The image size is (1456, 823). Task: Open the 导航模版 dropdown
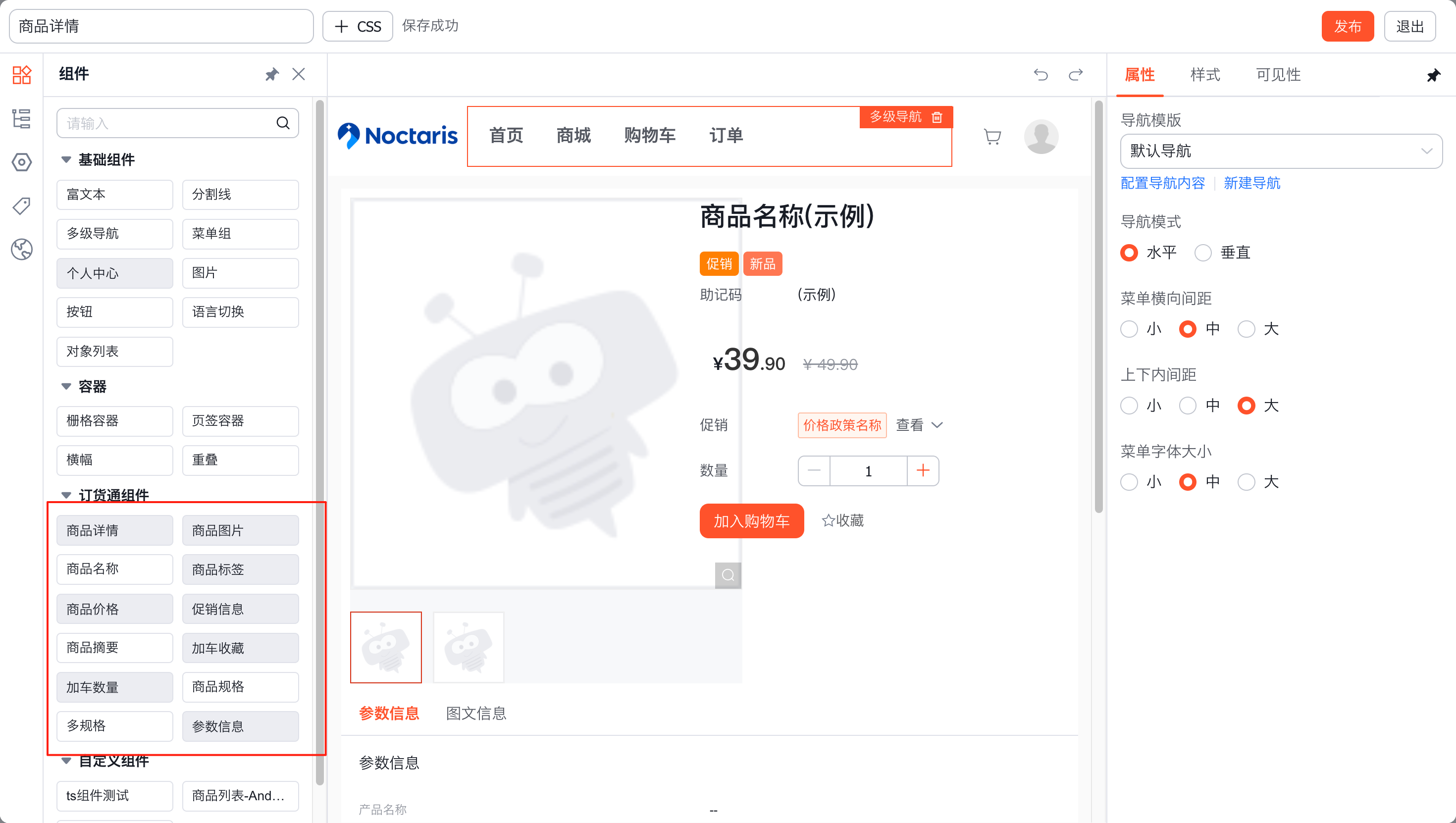pyautogui.click(x=1280, y=151)
